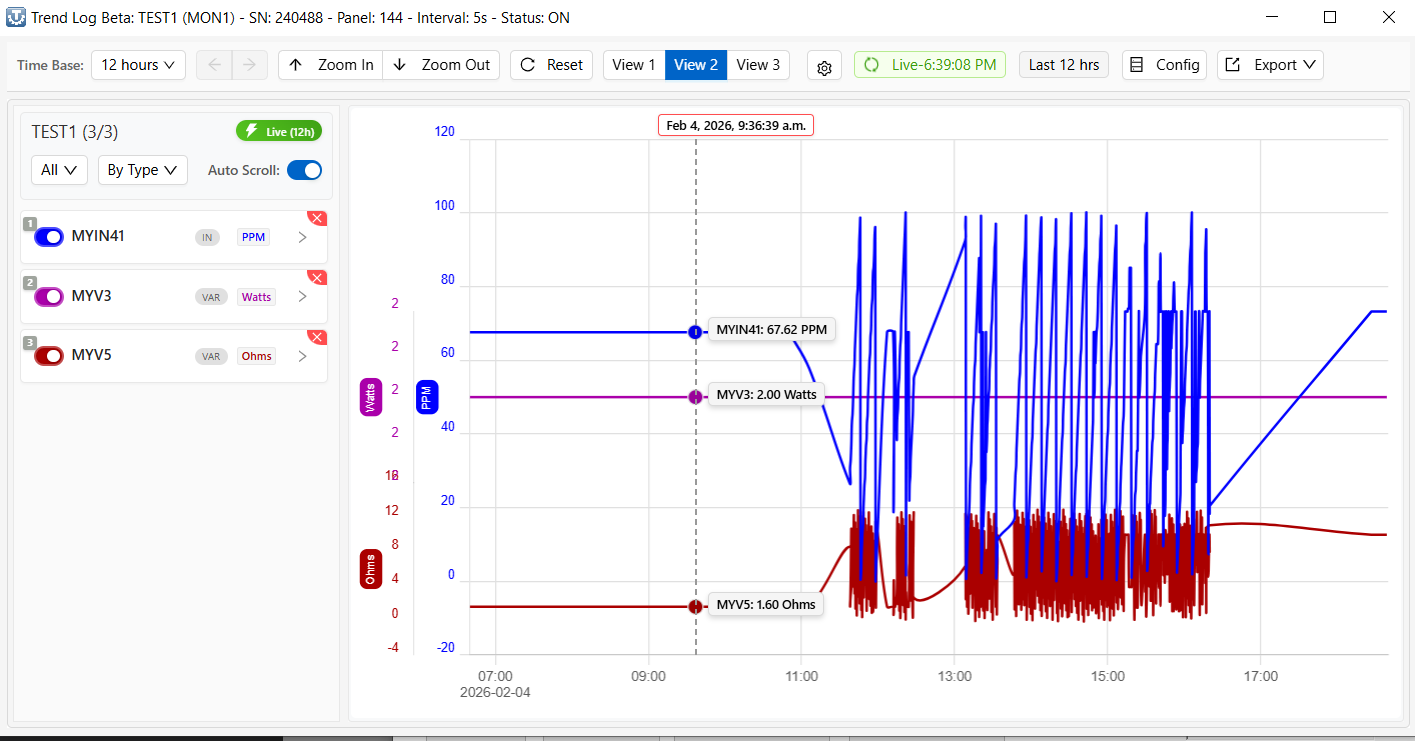Click the green Live refresh status icon

[x=871, y=65]
